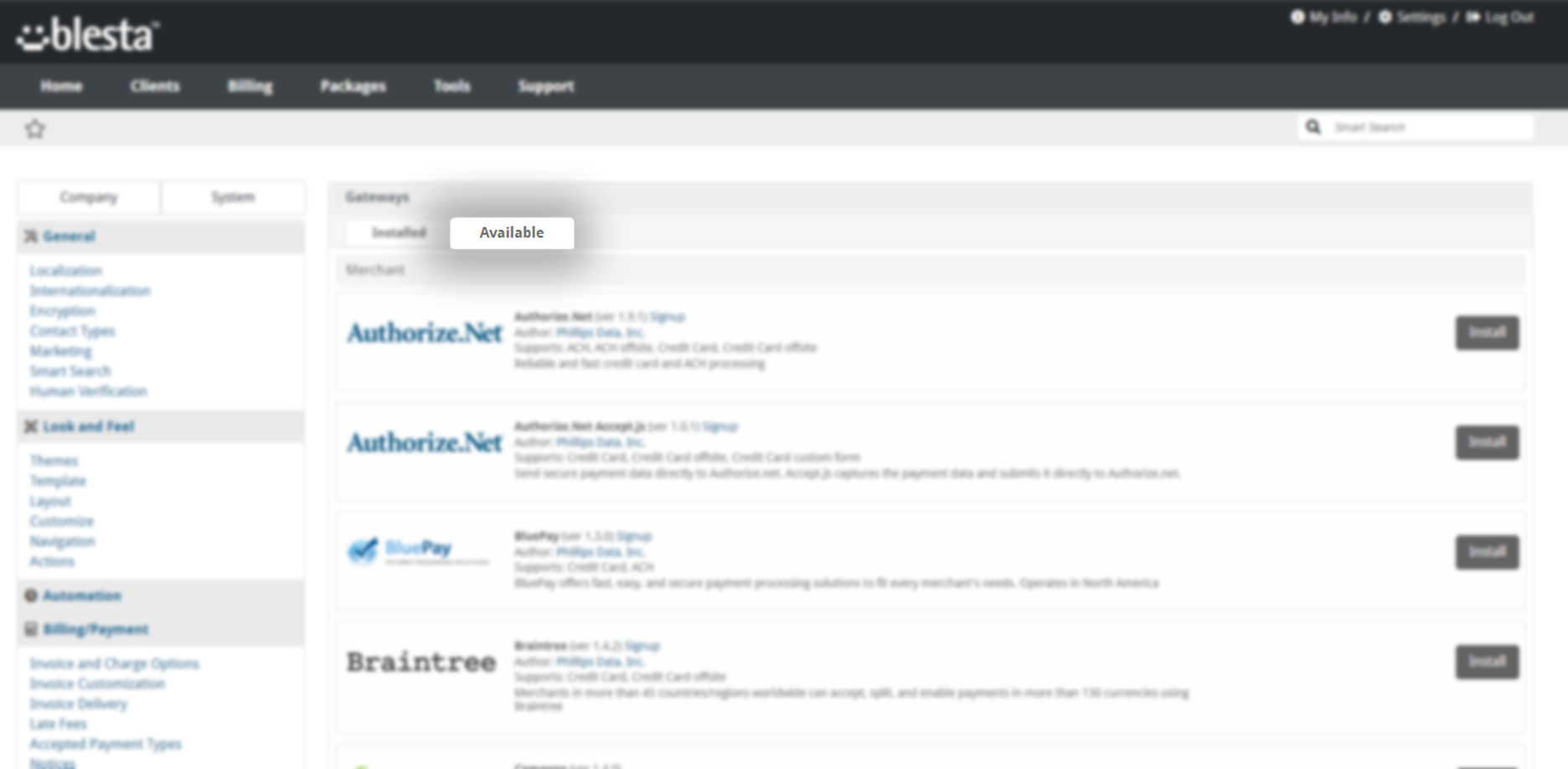Collapse the General settings section
Viewport: 1568px width, 769px height.
coord(69,236)
